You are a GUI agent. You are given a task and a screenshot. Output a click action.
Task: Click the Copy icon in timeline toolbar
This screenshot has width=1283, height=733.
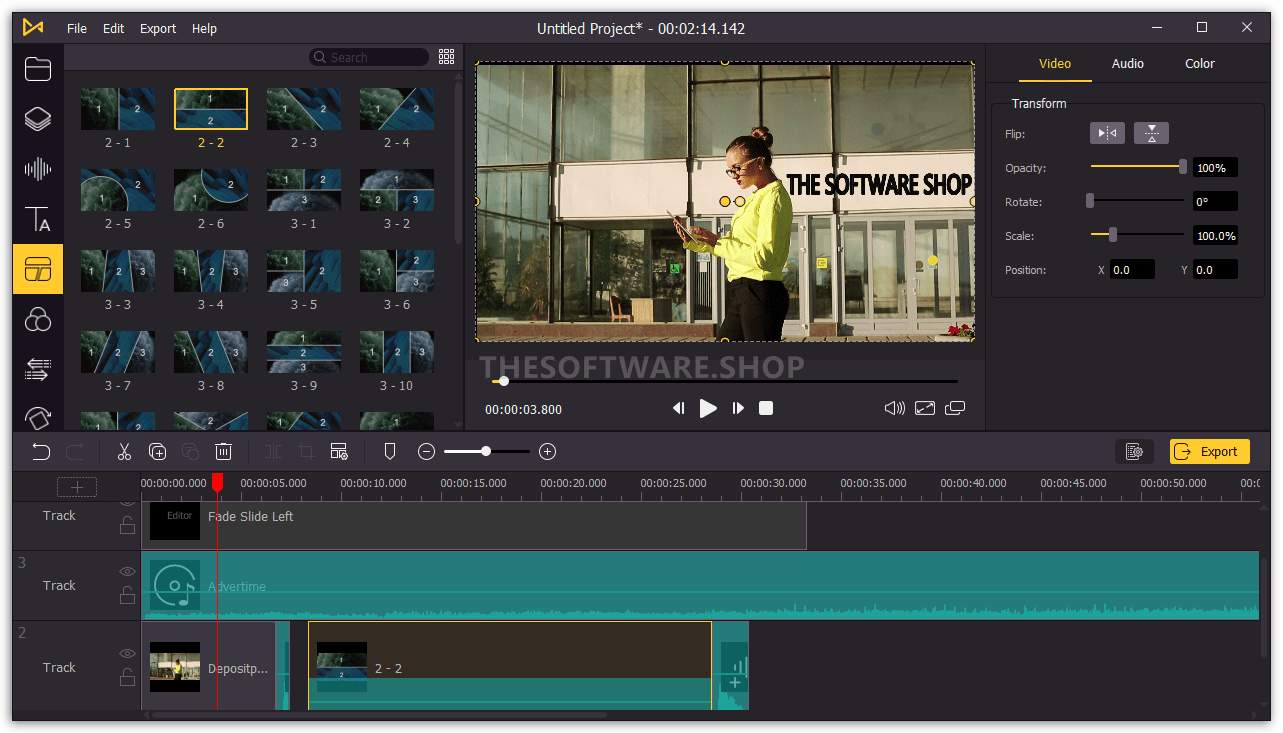tap(157, 452)
